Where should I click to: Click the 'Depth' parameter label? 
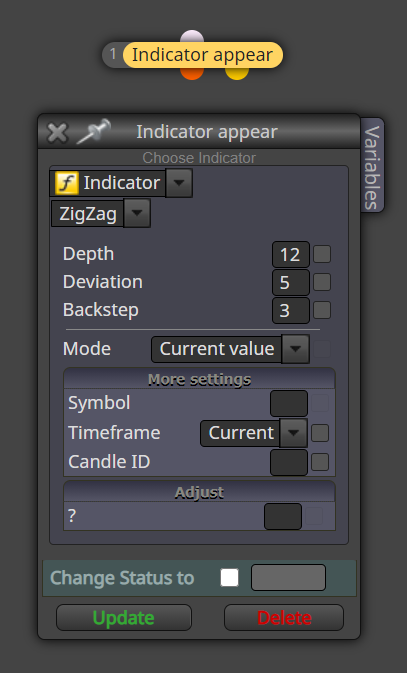click(x=88, y=254)
